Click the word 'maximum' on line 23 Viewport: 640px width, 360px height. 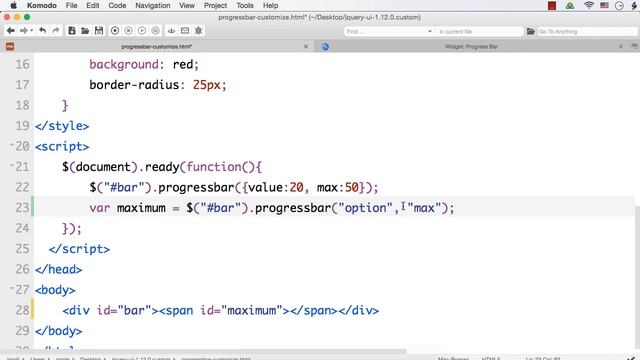pyautogui.click(x=141, y=208)
